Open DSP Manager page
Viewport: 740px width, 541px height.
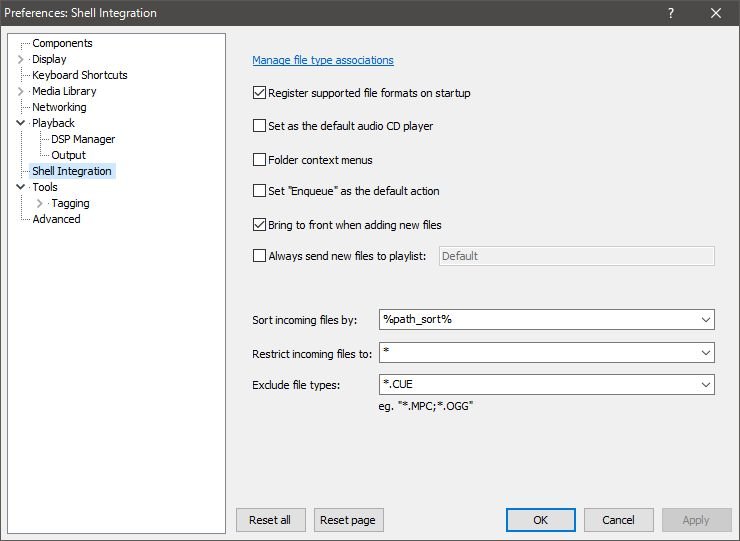pos(83,139)
